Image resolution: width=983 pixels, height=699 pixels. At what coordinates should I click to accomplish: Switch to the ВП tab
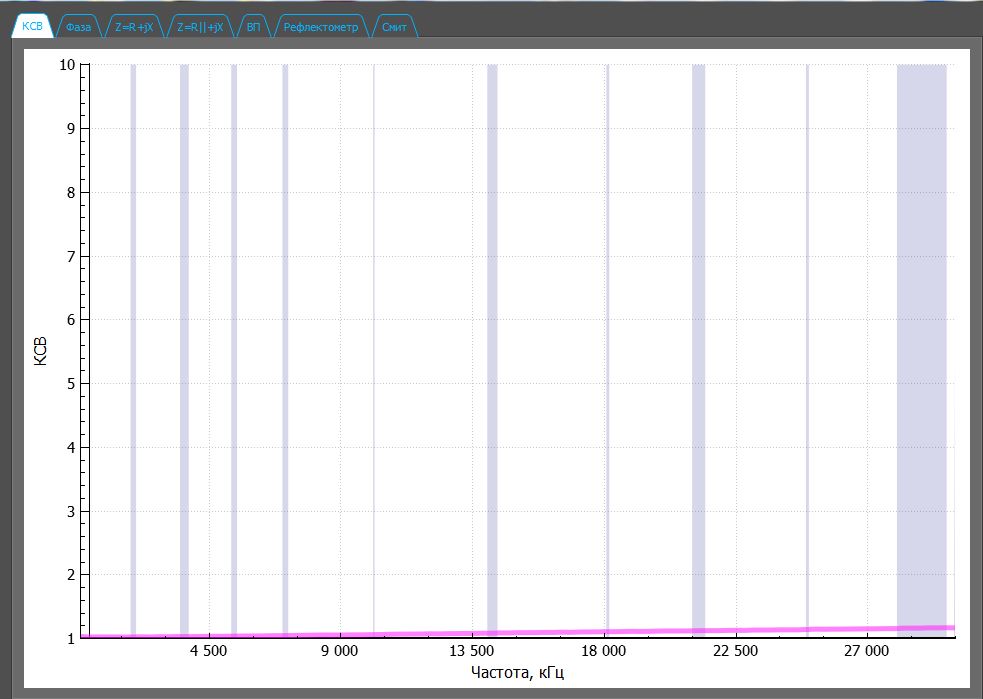click(254, 27)
